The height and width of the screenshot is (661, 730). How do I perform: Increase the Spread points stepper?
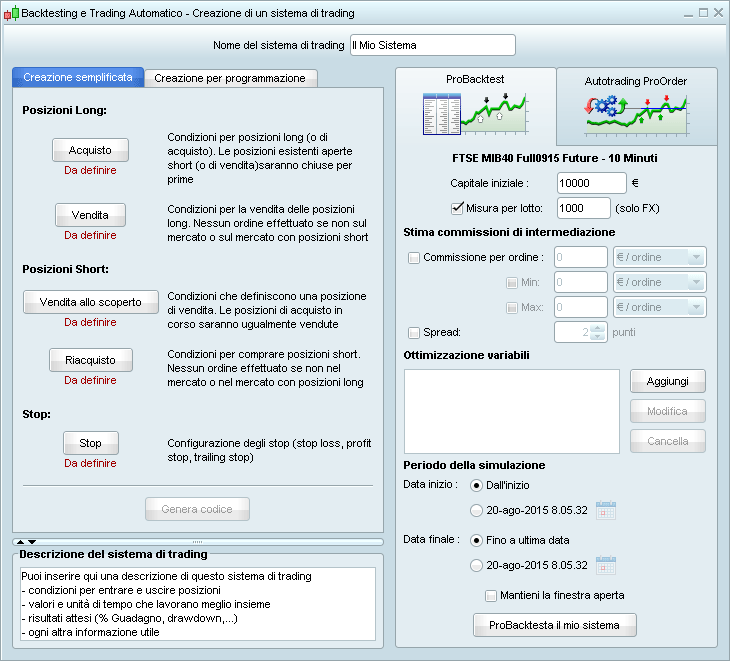click(x=598, y=328)
